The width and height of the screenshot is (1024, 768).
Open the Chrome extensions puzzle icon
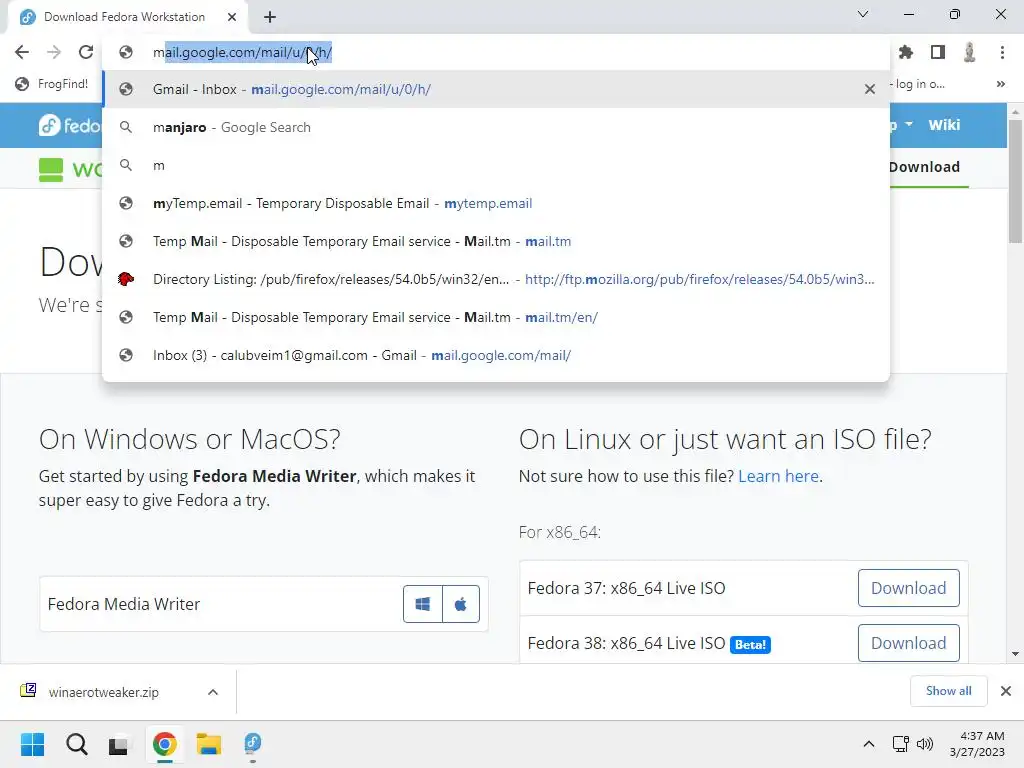click(906, 52)
